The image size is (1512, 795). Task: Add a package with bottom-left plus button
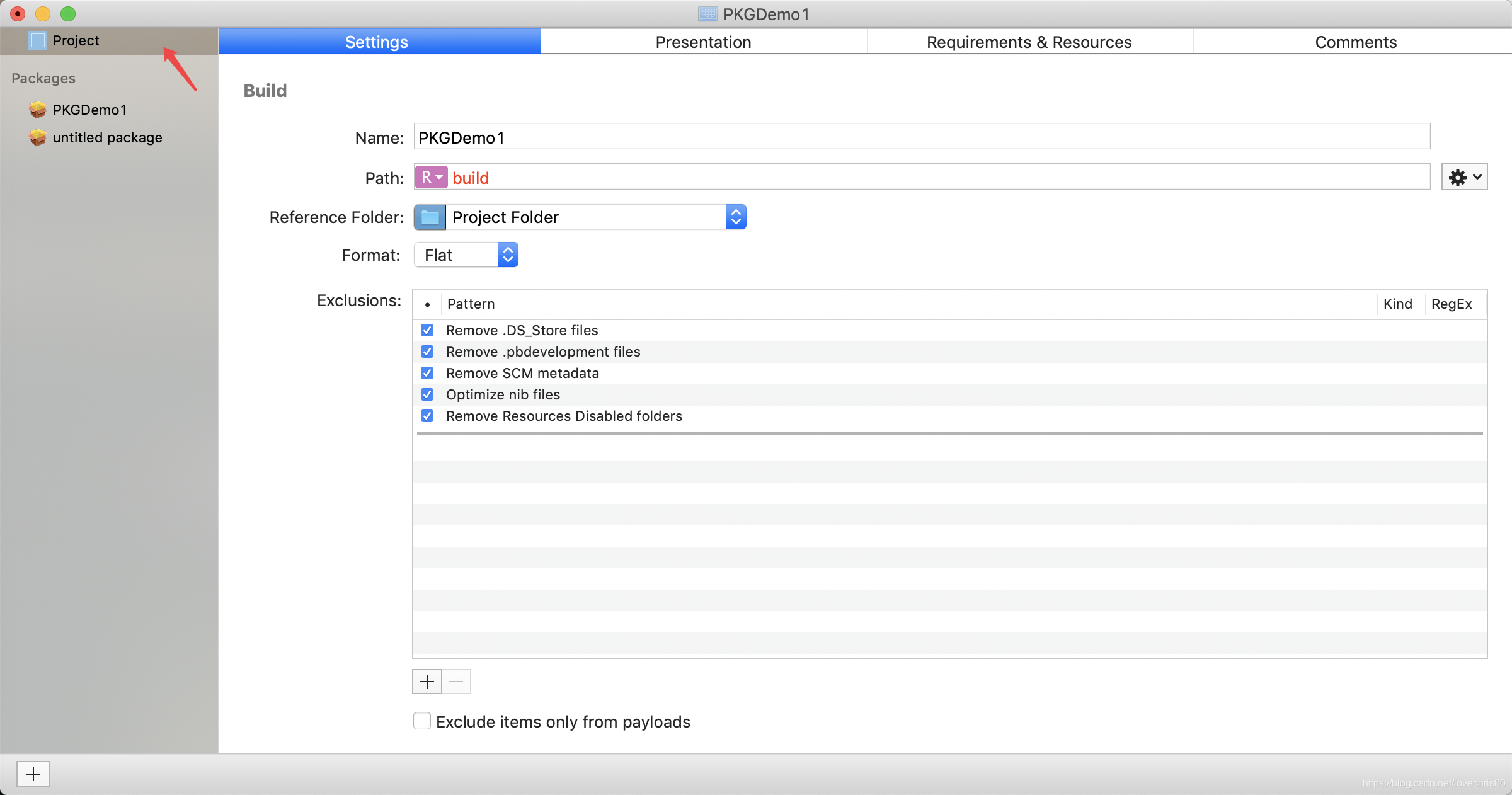pyautogui.click(x=33, y=774)
